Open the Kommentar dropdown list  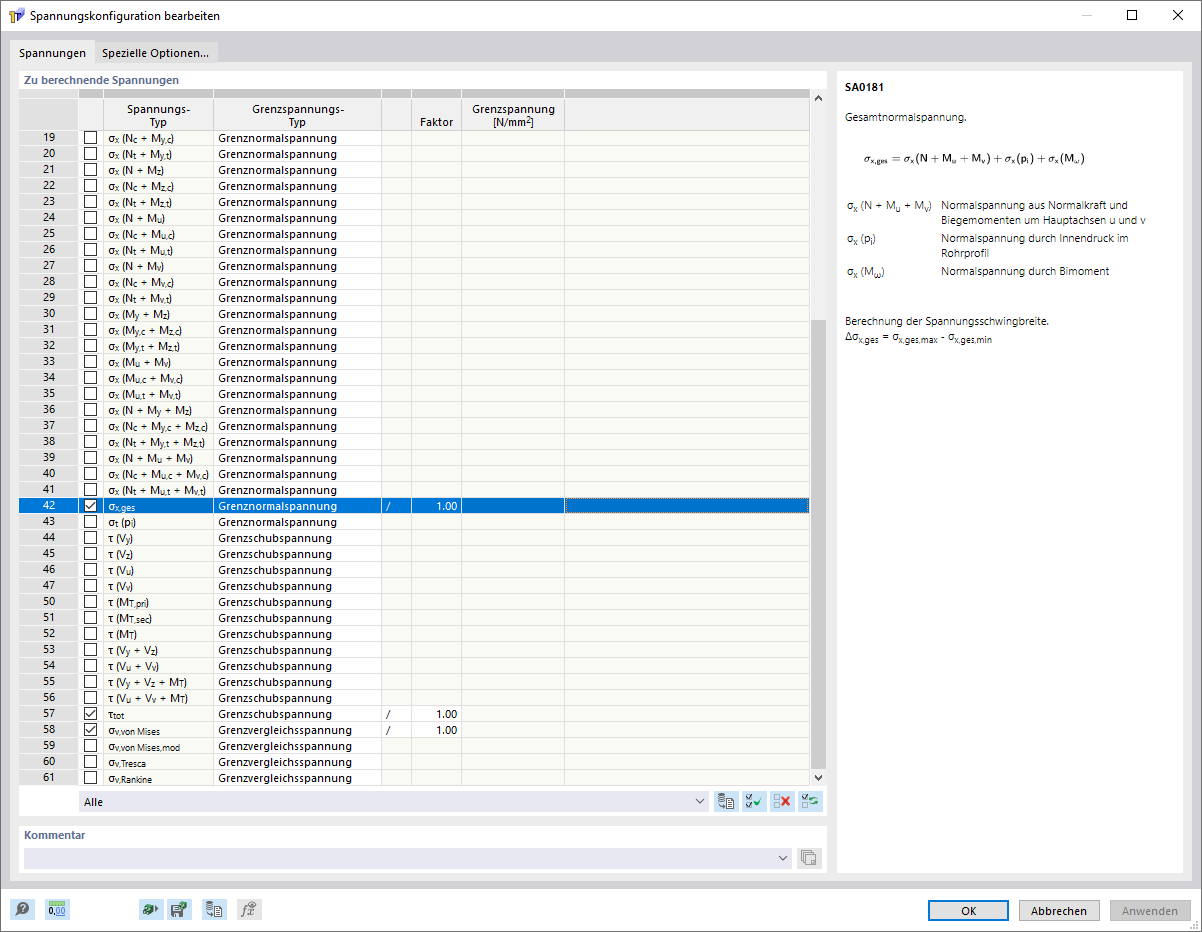[781, 857]
